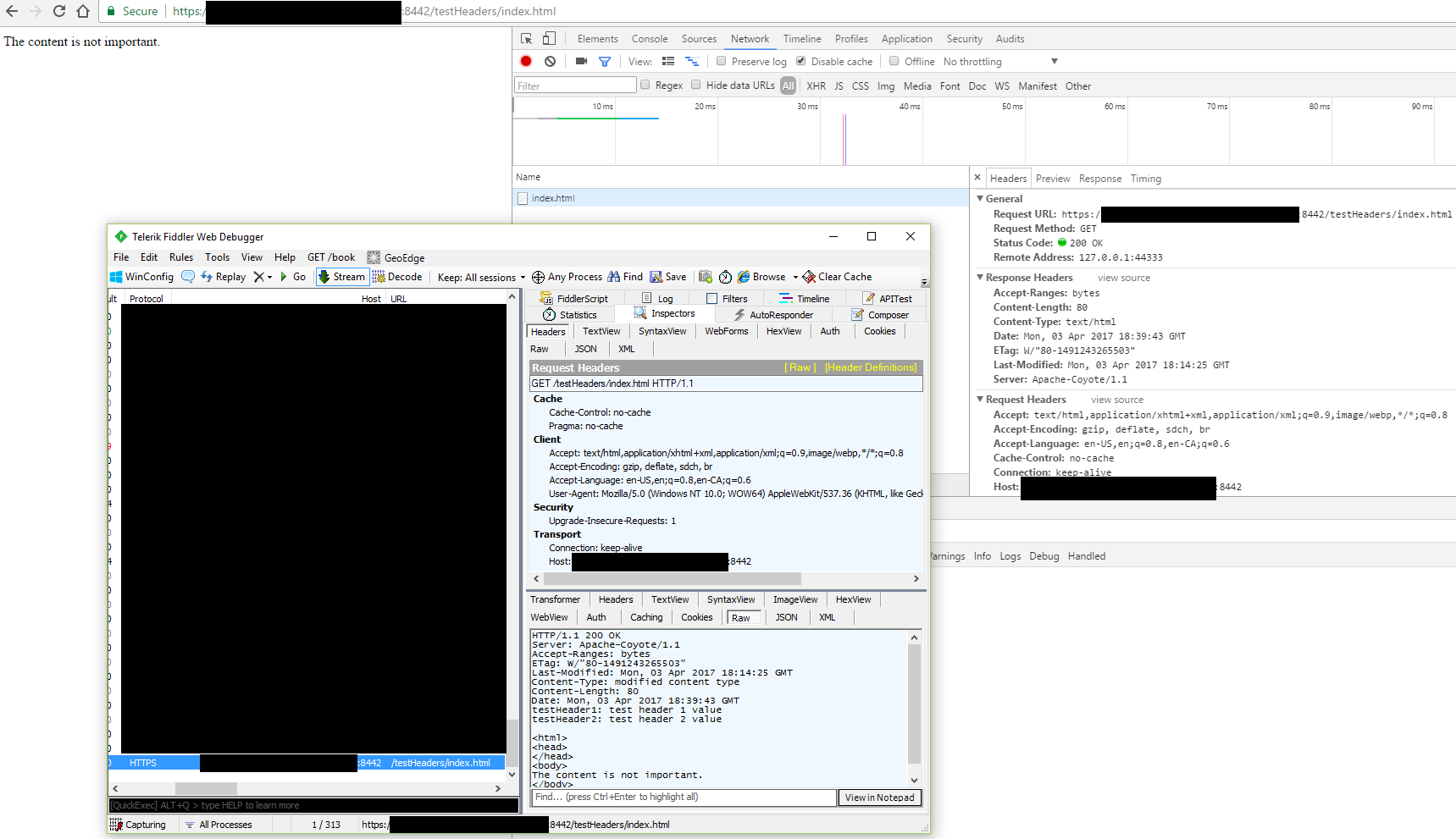Click Go to resume sessions in Fiddler
1456x839 pixels.
point(293,277)
